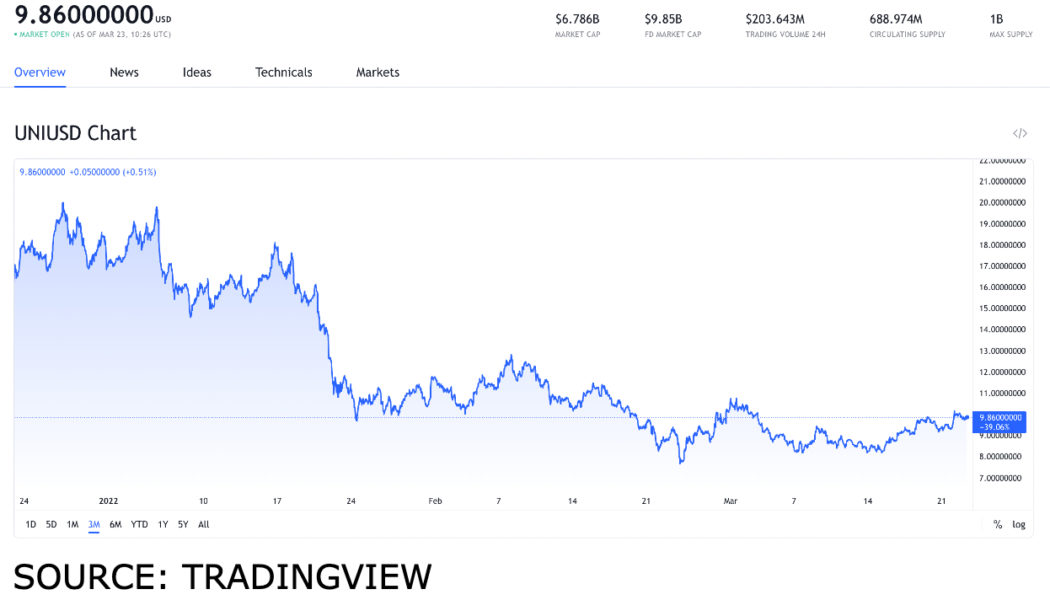Open the Ideas tab
This screenshot has width=1050, height=600.
pos(197,72)
